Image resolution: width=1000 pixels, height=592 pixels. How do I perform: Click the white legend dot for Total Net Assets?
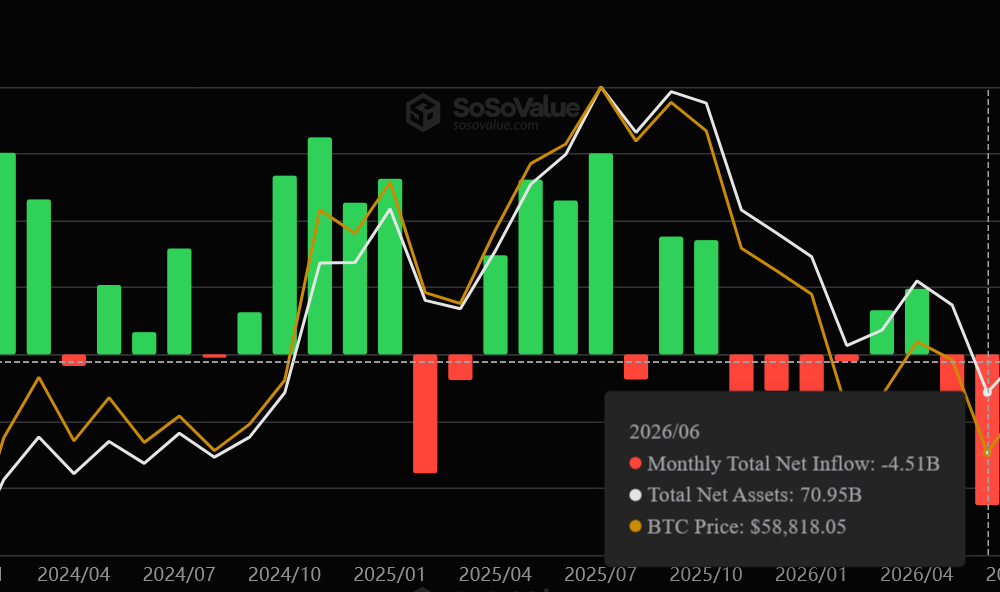tap(635, 495)
